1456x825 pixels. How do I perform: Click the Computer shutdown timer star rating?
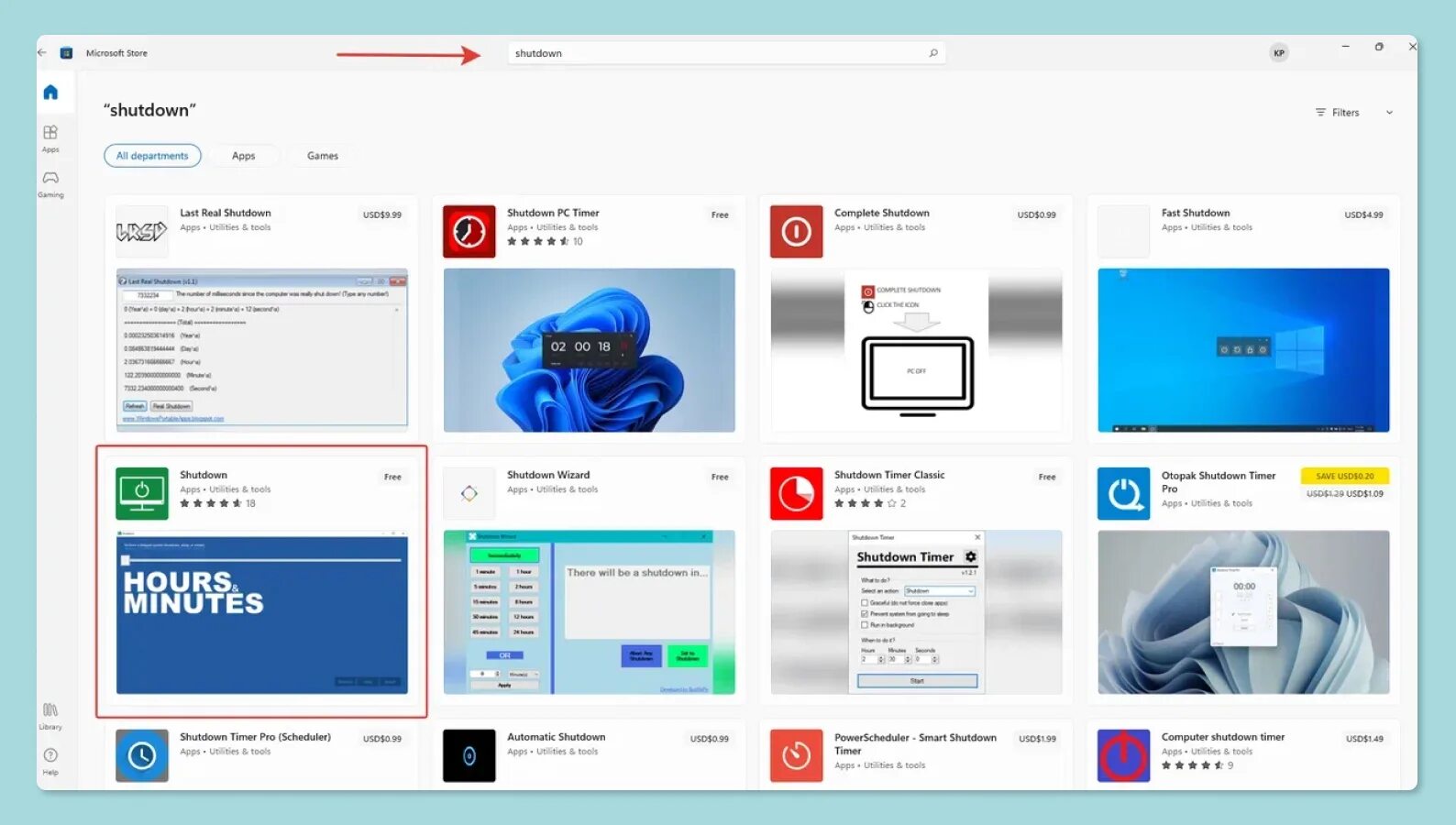[x=1193, y=765]
